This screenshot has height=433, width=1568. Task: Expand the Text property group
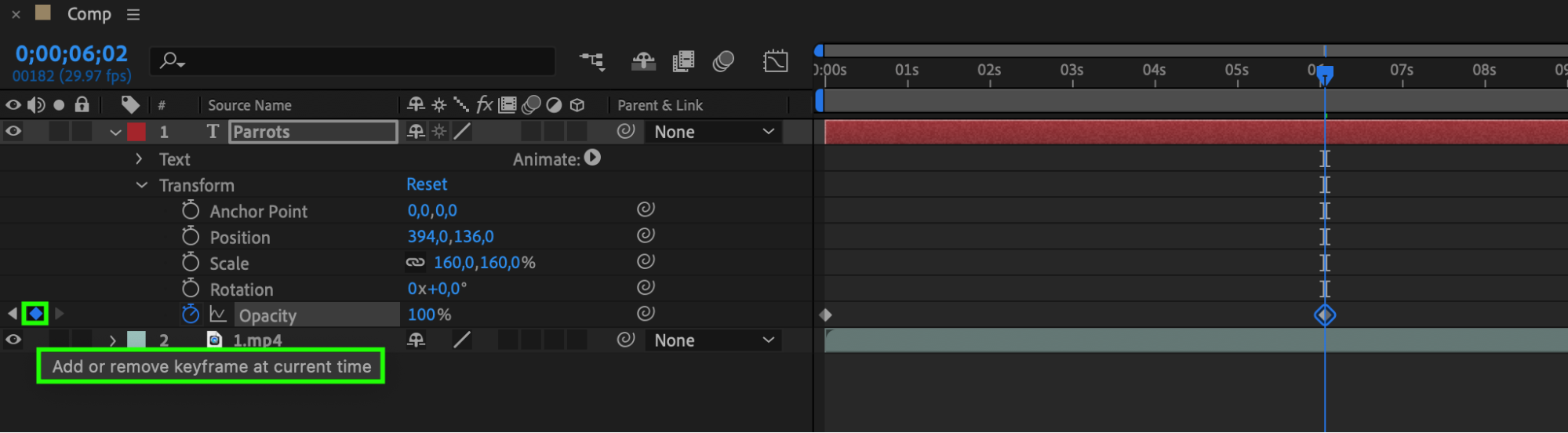coord(139,159)
